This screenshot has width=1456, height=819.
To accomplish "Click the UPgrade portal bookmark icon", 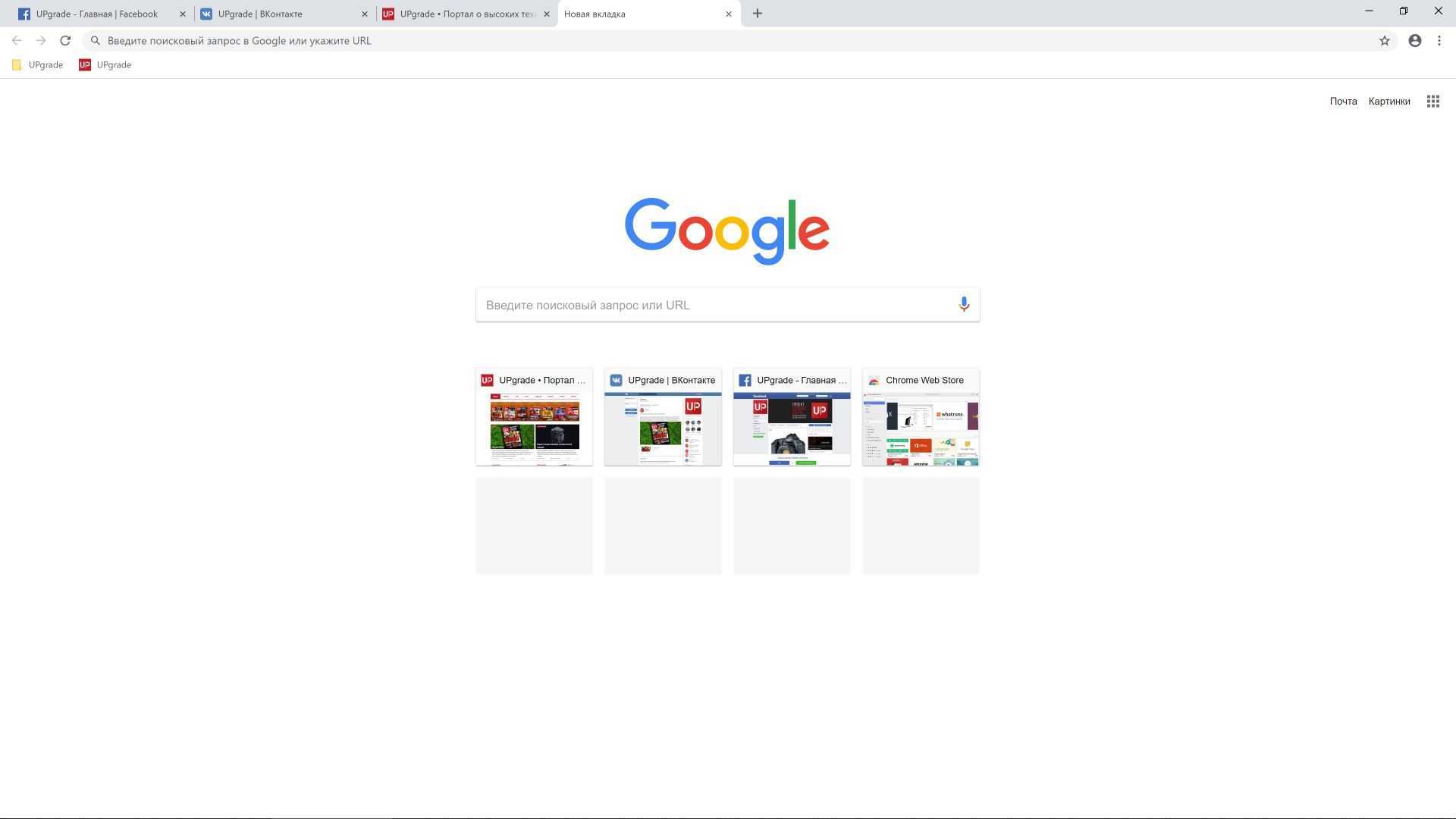I will pos(86,65).
